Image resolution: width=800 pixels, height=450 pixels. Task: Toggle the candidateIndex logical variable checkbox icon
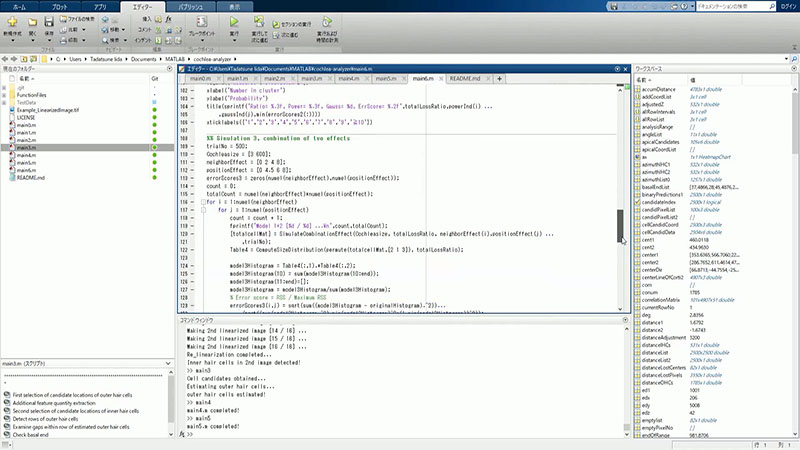pos(637,202)
